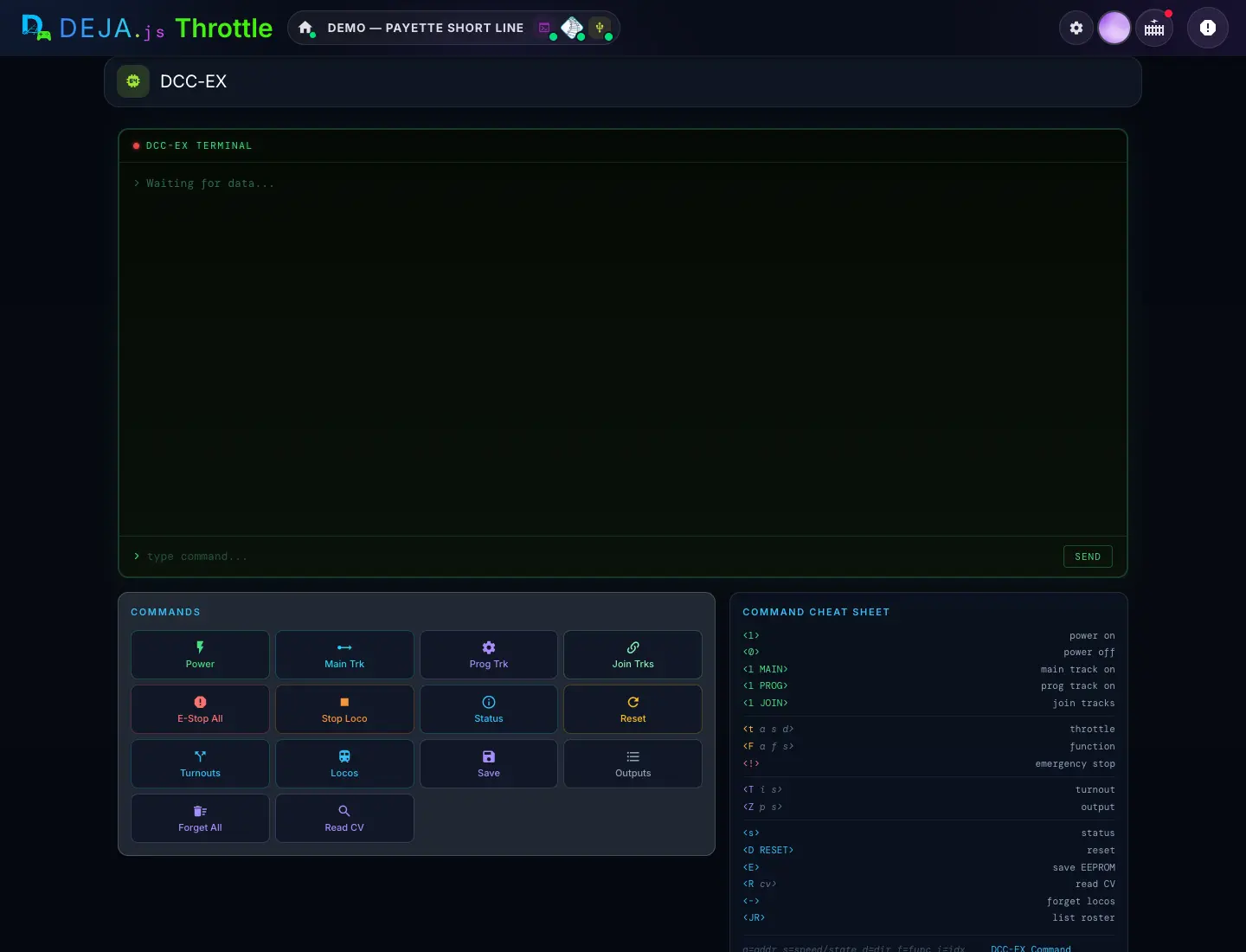Send the typed terminal command
The image size is (1246, 952).
coord(1088,556)
